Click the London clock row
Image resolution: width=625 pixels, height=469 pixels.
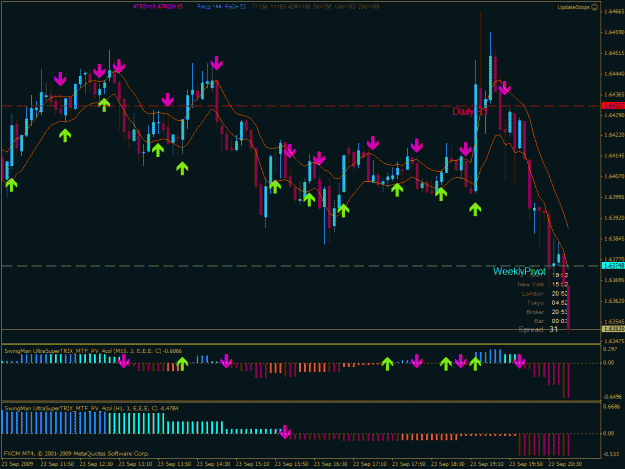pos(544,294)
